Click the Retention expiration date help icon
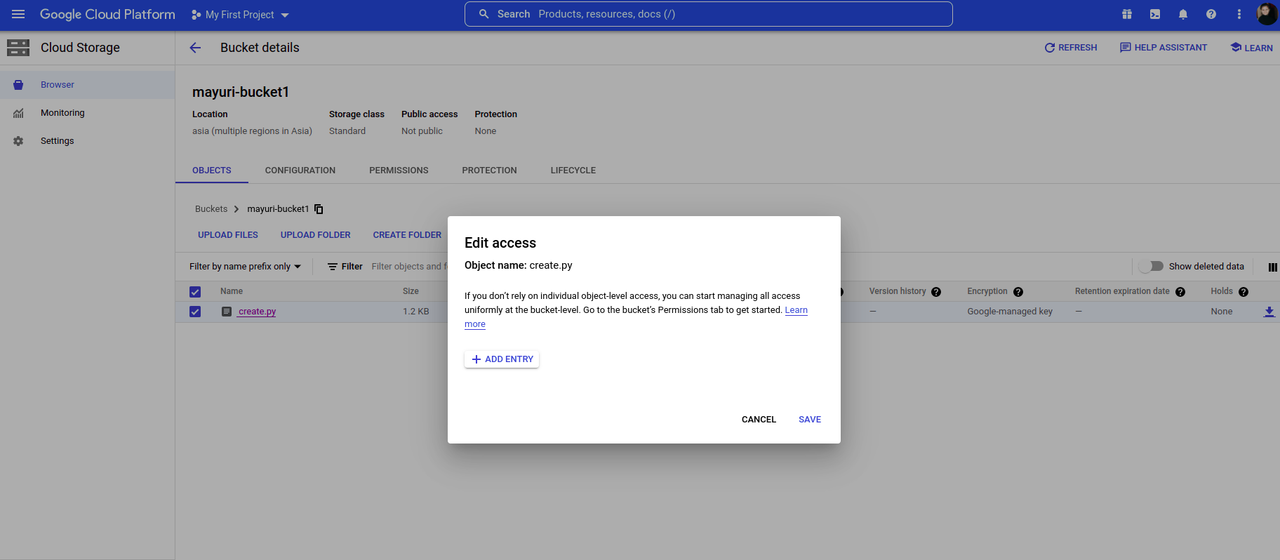The width and height of the screenshot is (1280, 560). point(1180,292)
